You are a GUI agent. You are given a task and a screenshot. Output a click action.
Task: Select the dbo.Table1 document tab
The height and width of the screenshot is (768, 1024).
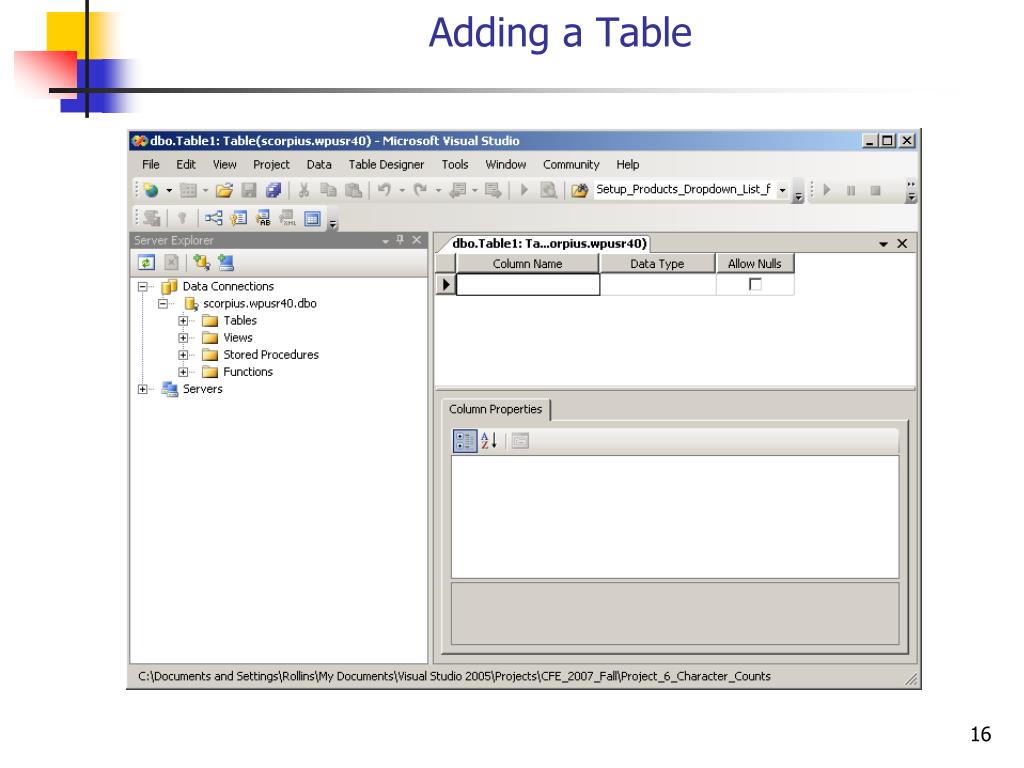pyautogui.click(x=549, y=244)
